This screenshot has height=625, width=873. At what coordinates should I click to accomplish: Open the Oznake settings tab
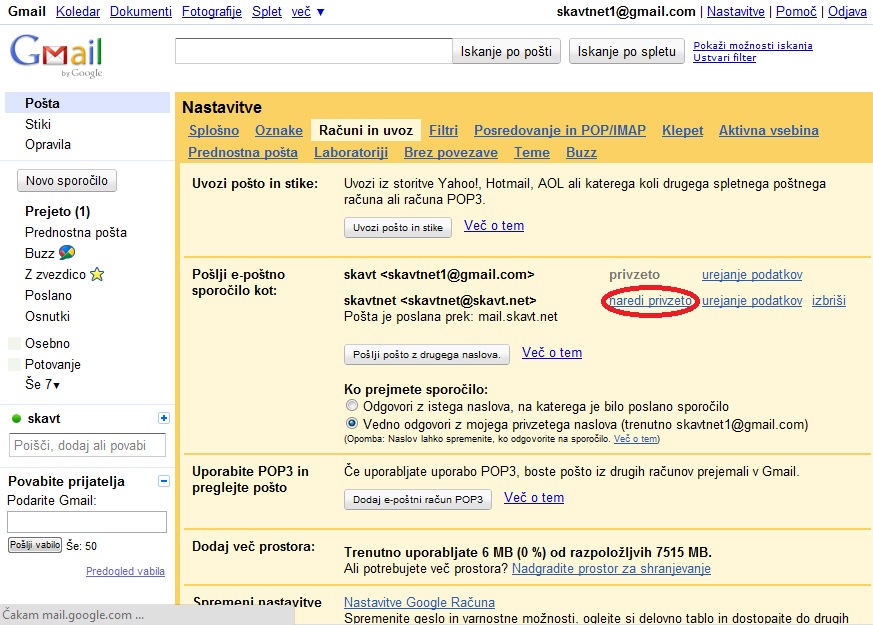point(279,130)
